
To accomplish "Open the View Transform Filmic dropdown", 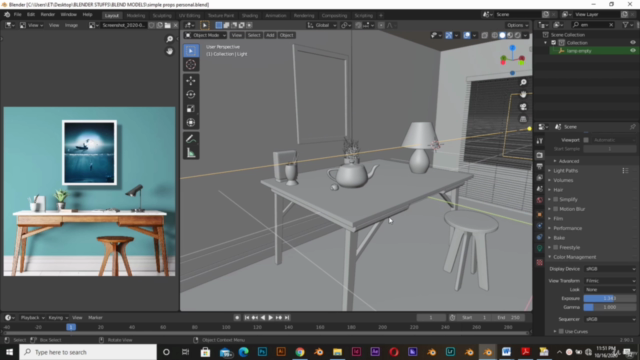I will pos(610,281).
